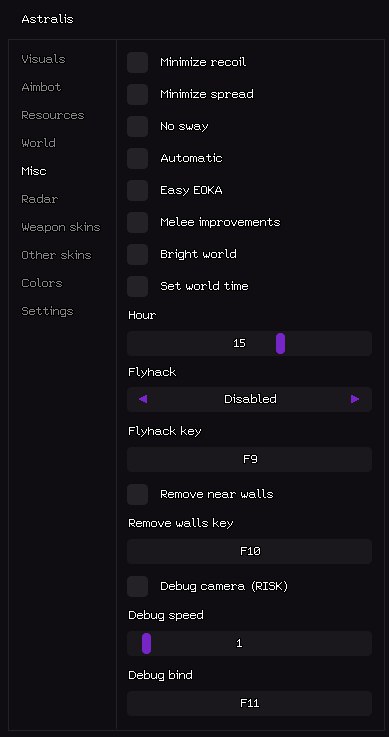Toggle the No sway checkbox
389x737 pixels.
click(x=138, y=126)
